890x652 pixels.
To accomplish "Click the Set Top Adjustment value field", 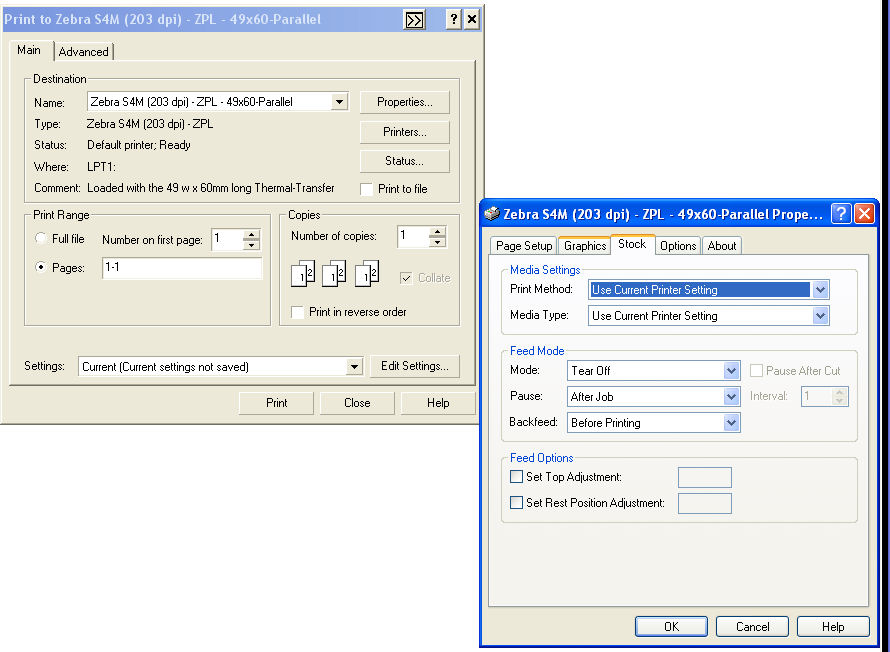I will click(x=704, y=477).
